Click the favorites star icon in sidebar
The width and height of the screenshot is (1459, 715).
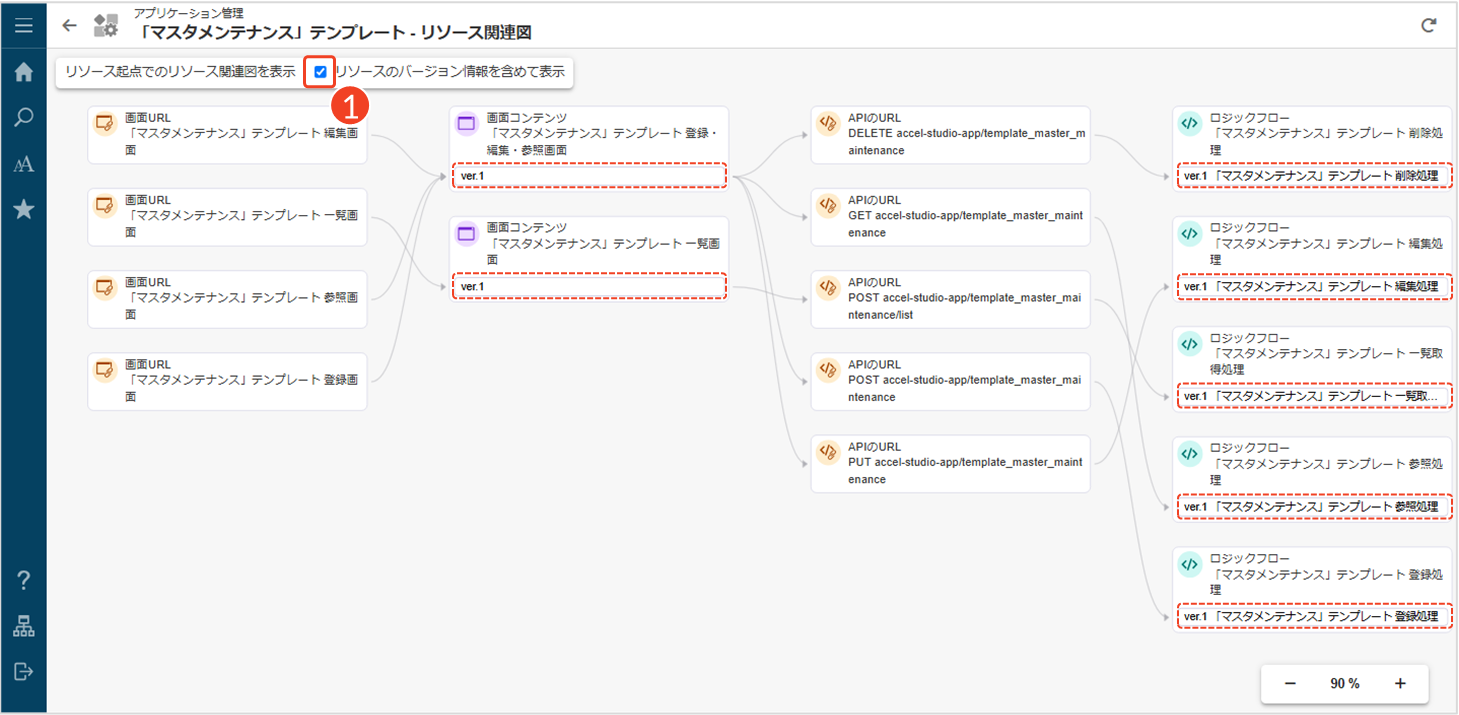[23, 209]
